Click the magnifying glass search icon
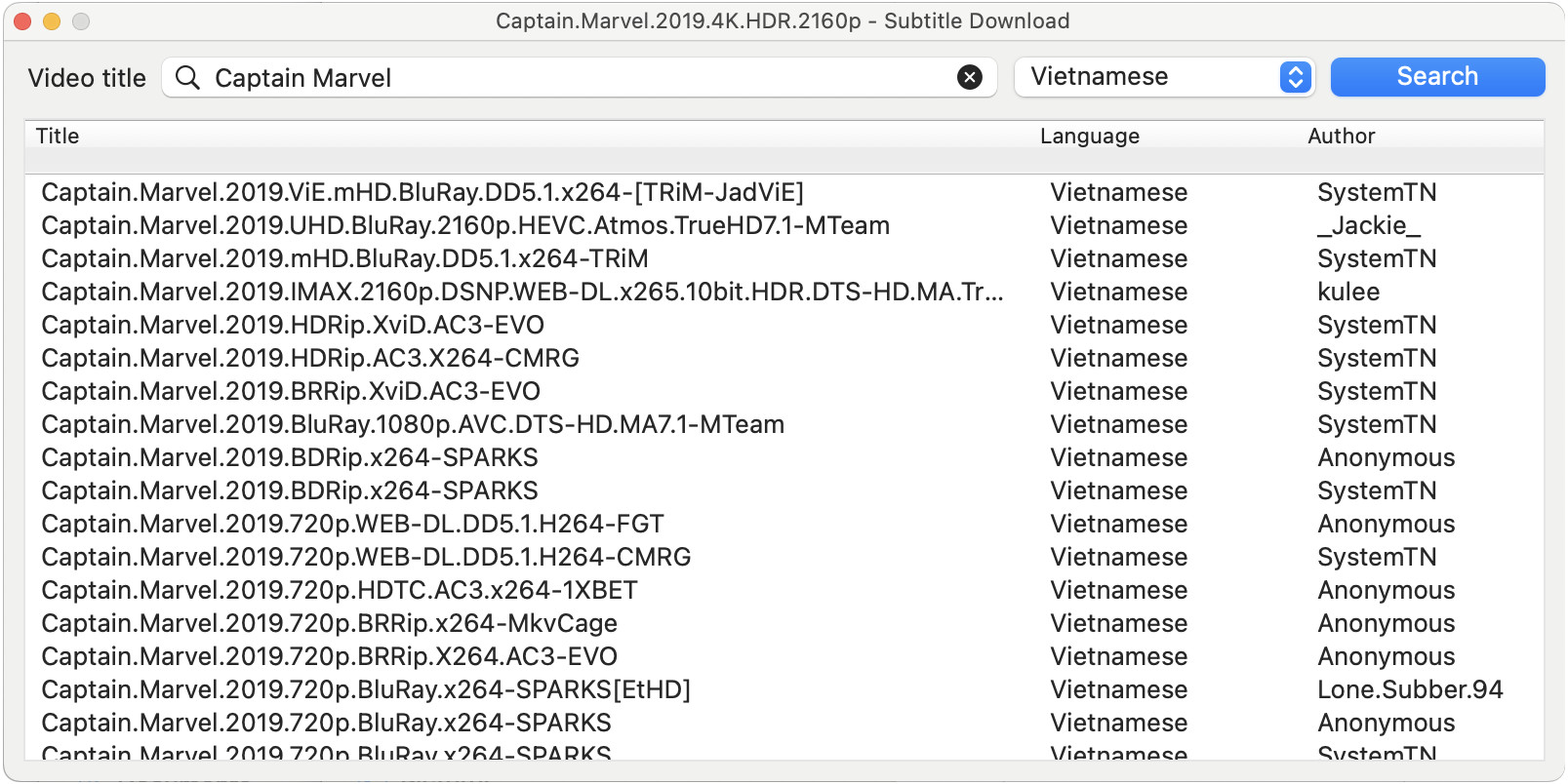 187,78
